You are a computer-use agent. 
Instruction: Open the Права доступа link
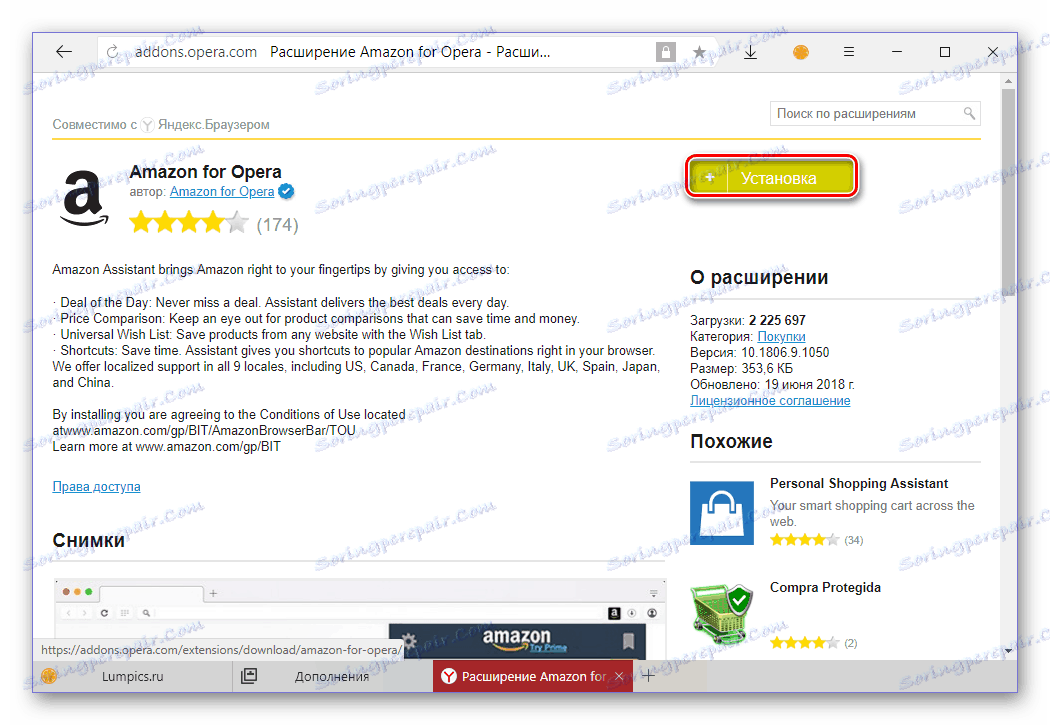pos(96,487)
